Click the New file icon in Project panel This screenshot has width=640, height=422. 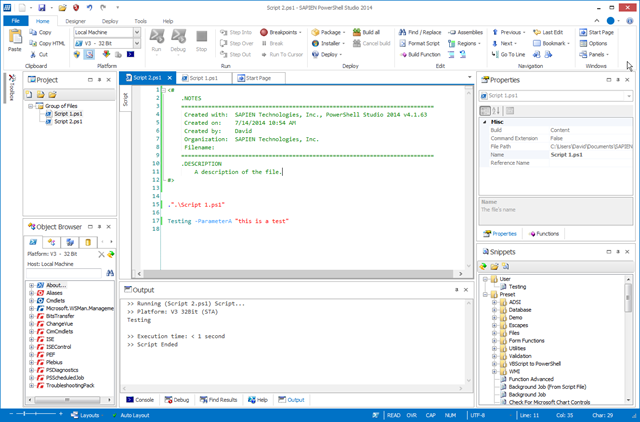(x=29, y=95)
